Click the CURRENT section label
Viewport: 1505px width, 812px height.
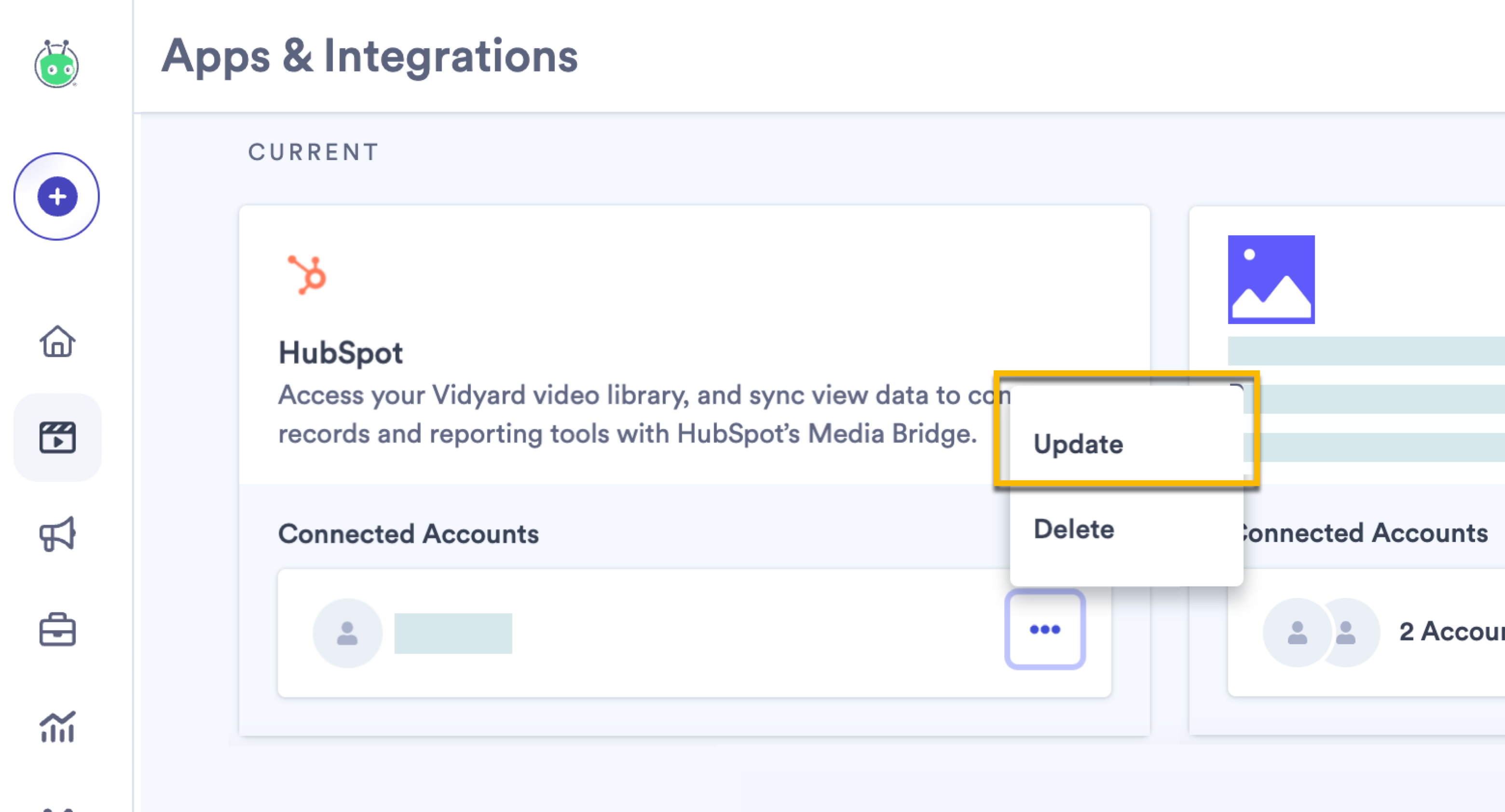click(313, 152)
